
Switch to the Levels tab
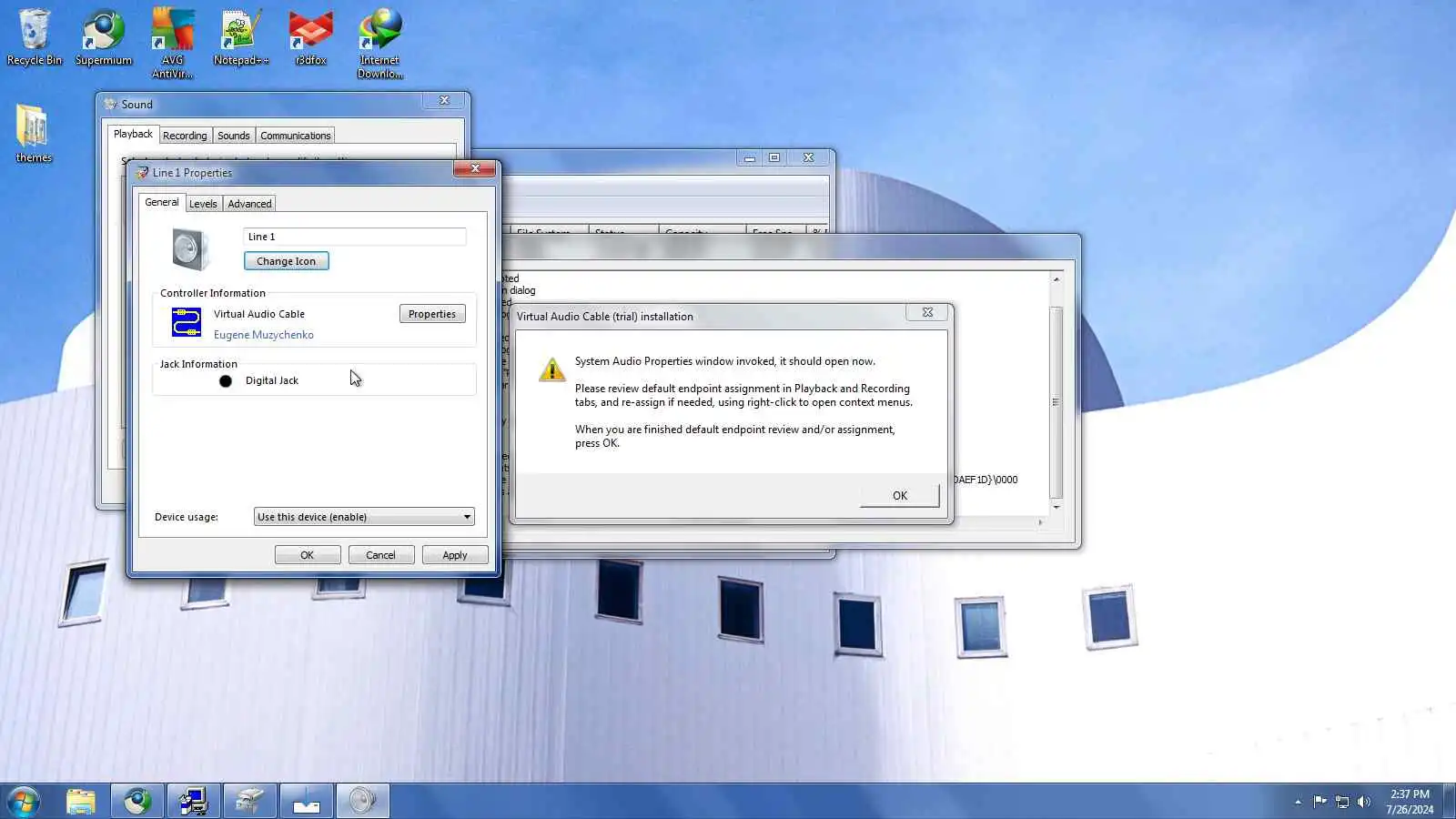coord(203,204)
